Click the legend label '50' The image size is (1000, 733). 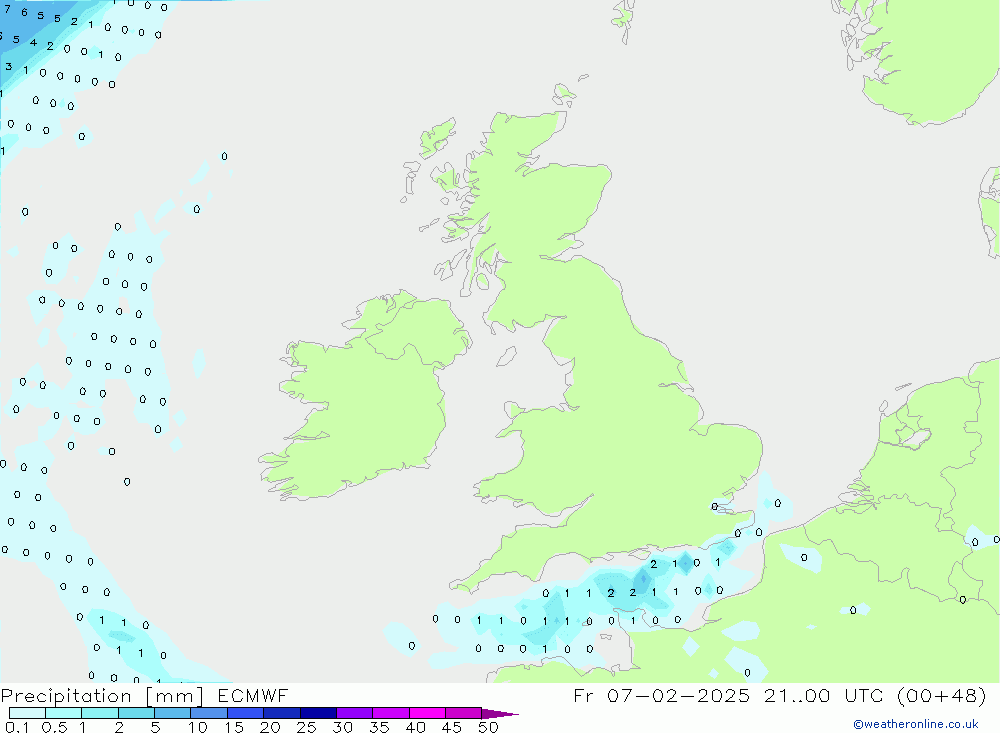[x=488, y=727]
